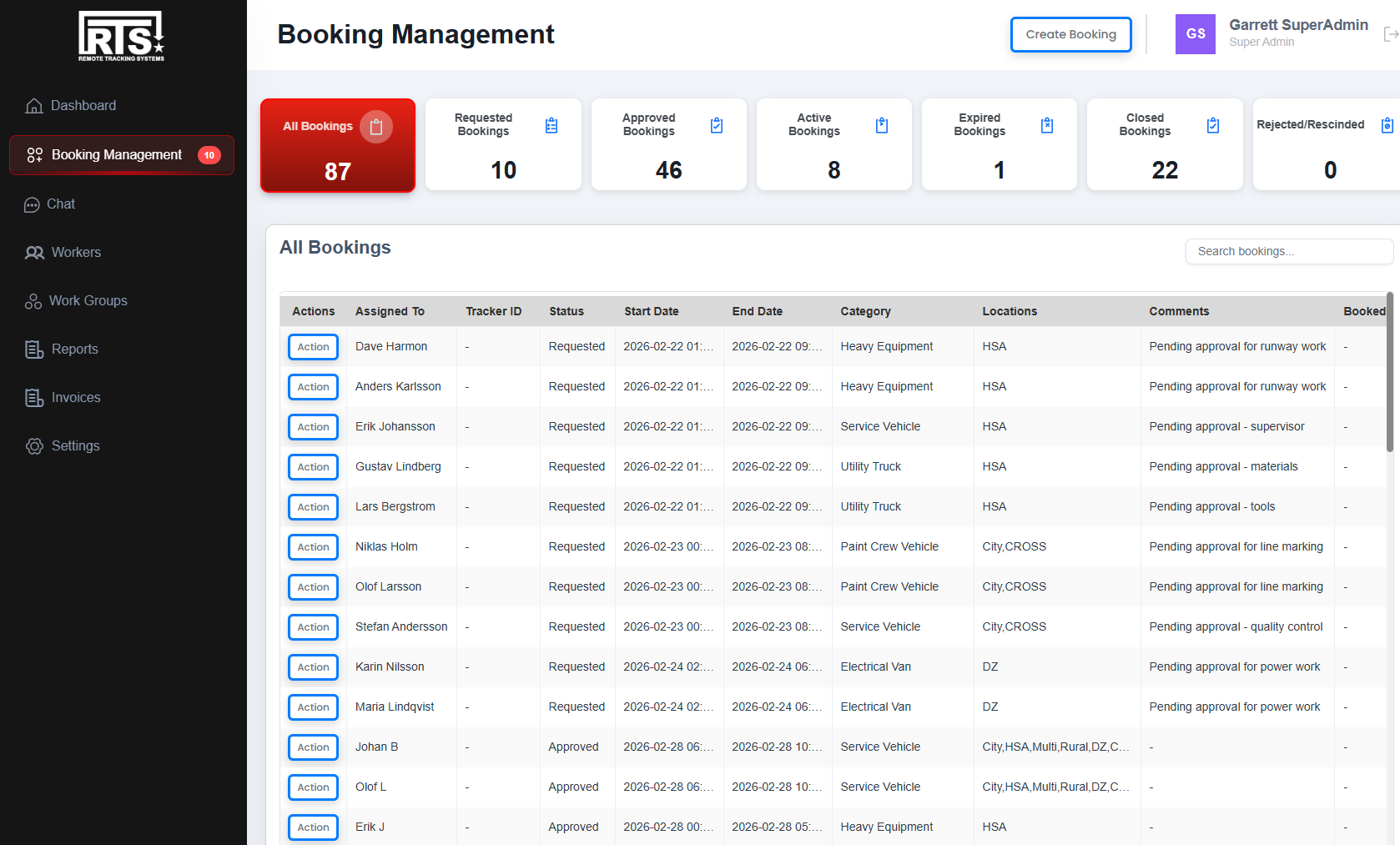Open the Invoices section
The height and width of the screenshot is (845, 1400).
pos(73,397)
